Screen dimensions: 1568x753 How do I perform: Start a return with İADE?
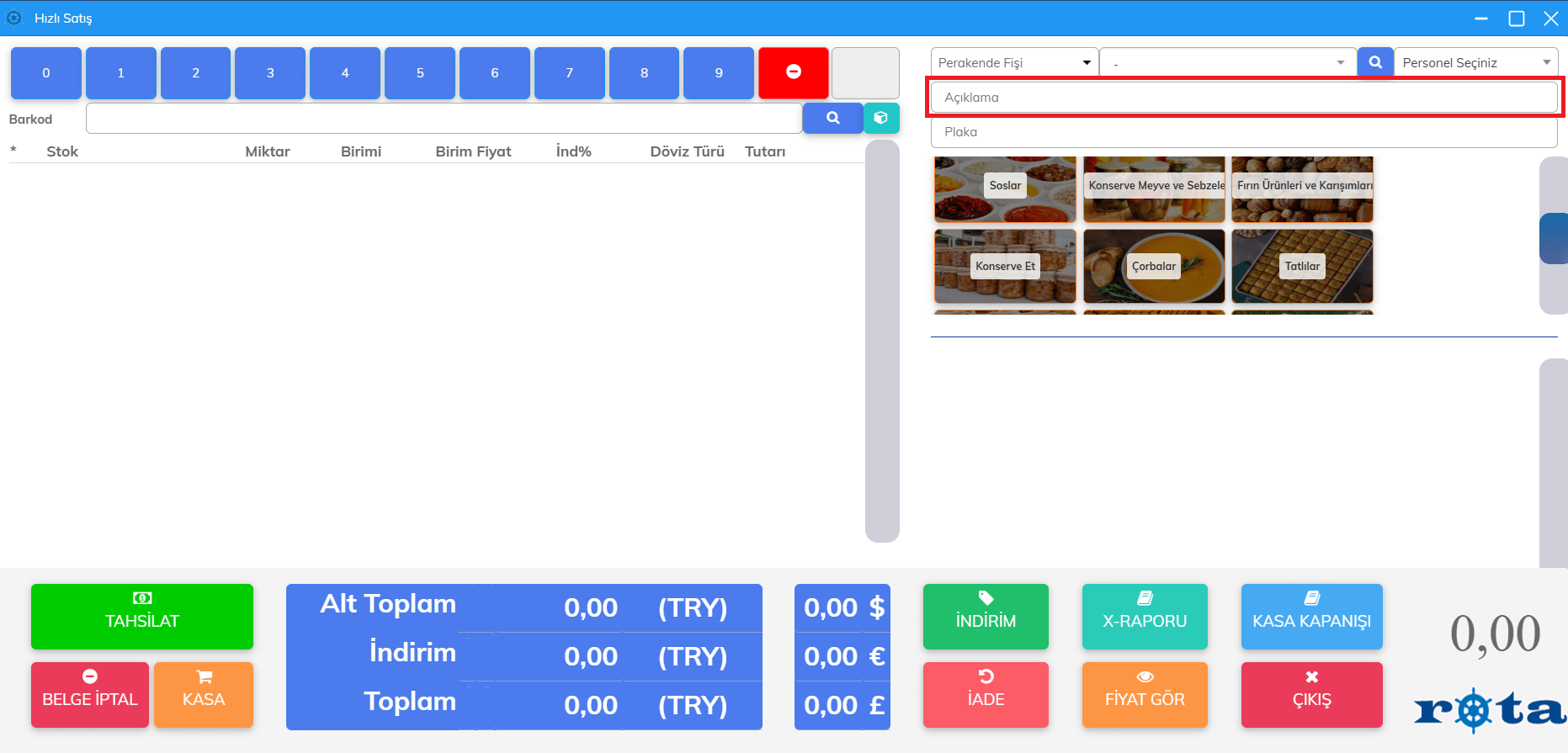click(986, 694)
